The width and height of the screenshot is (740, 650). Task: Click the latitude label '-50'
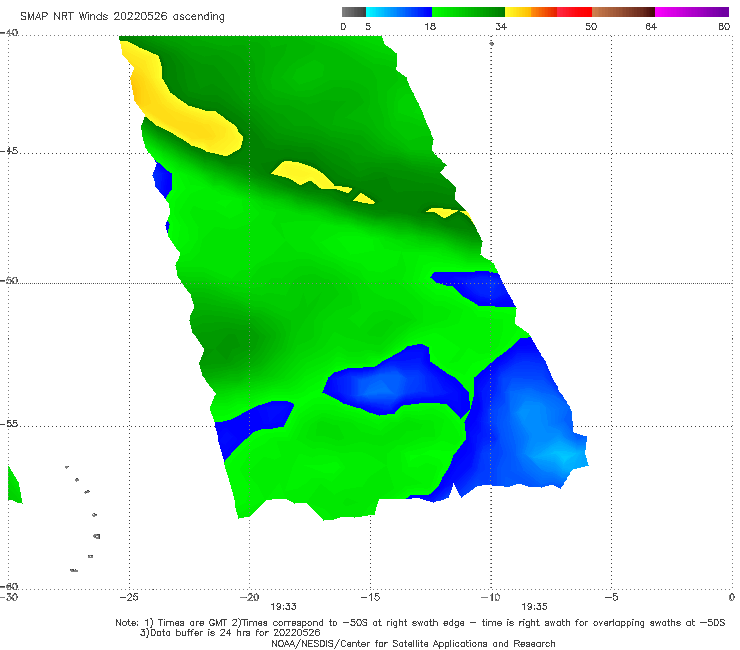click(9, 280)
